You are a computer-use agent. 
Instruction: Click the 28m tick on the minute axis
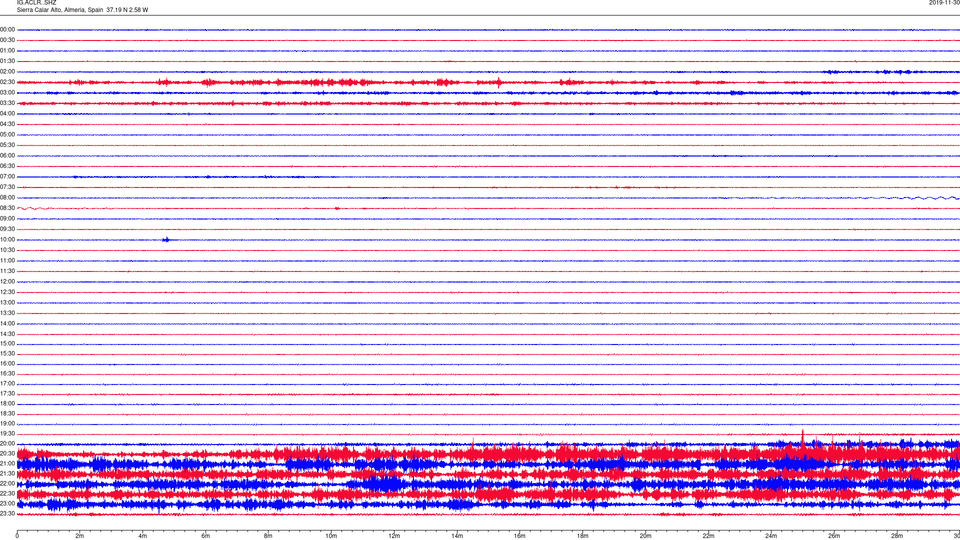point(897,536)
